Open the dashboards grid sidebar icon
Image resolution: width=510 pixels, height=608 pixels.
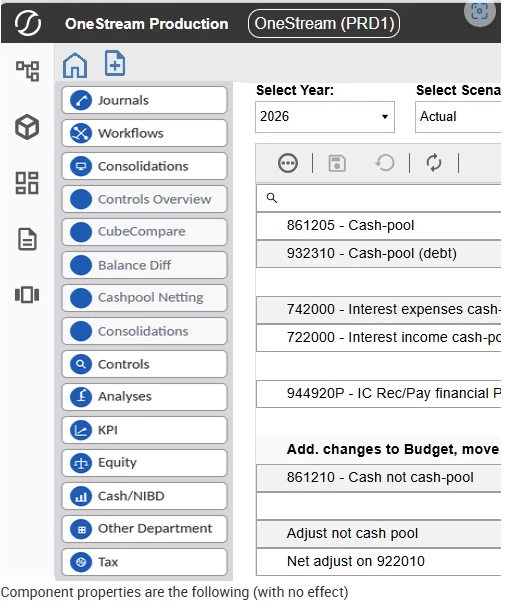(27, 183)
